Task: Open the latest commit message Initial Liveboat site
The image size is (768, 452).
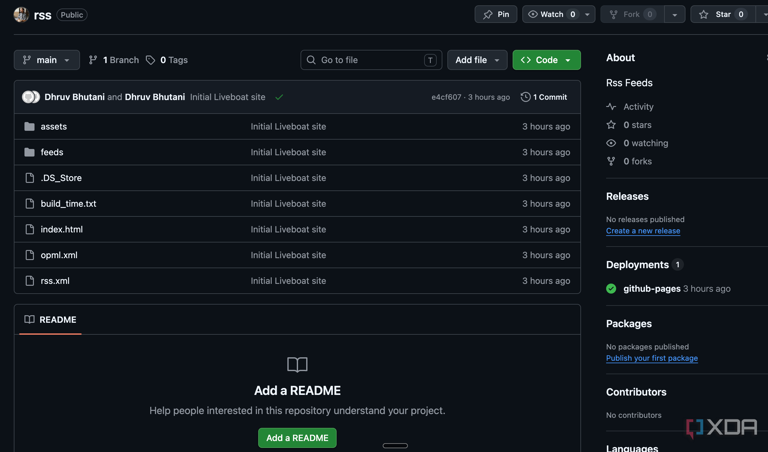Action: (228, 97)
